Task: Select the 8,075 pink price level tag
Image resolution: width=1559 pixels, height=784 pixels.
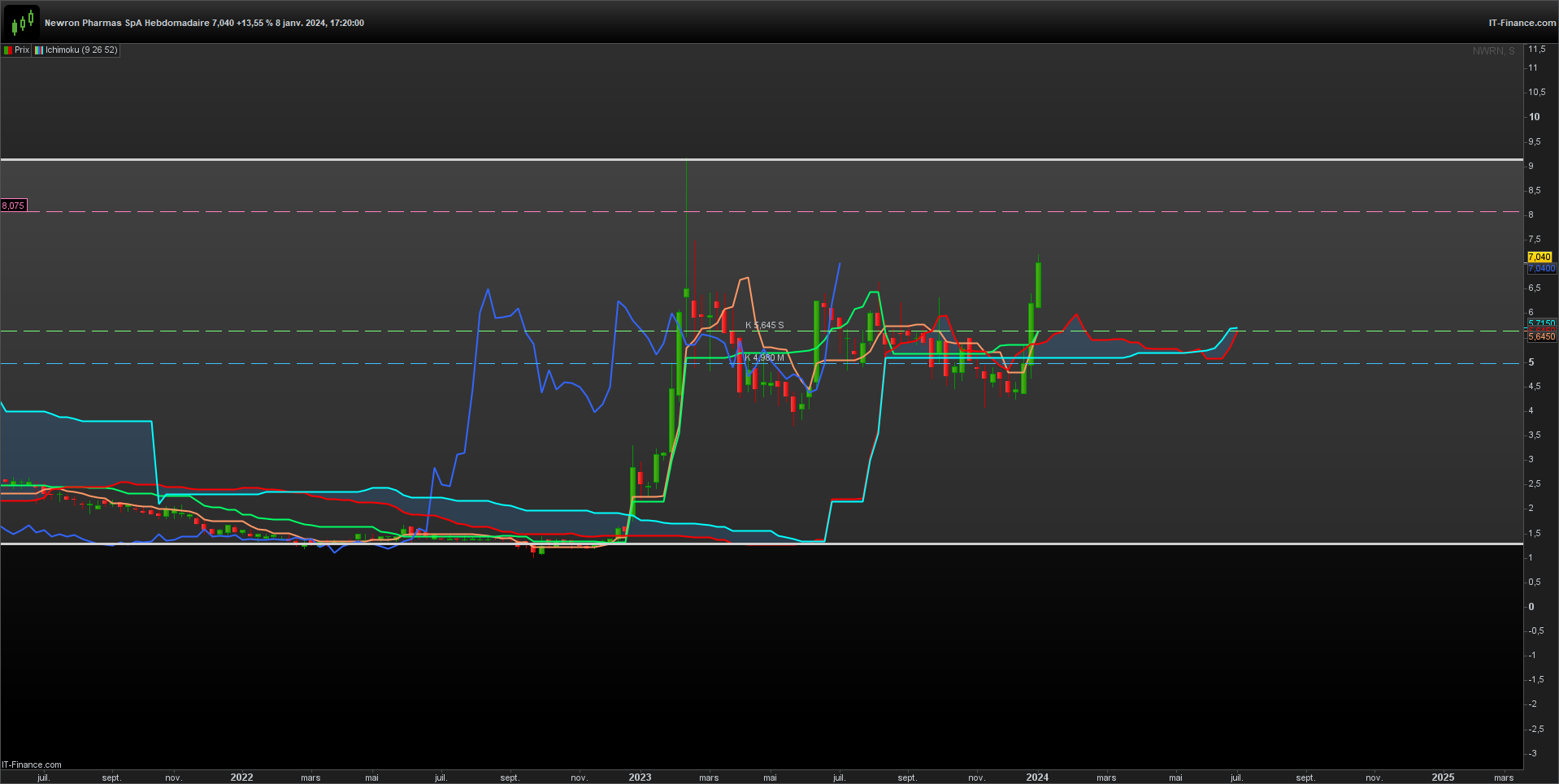Action: coord(14,206)
